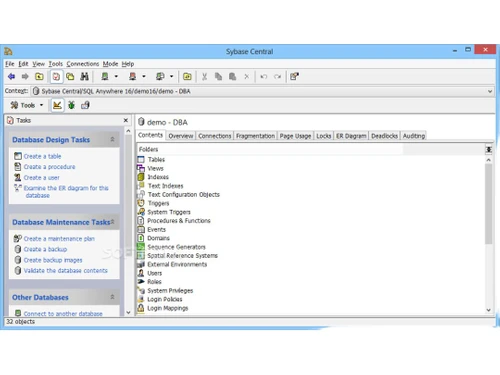
Task: Open the View menu
Action: click(x=38, y=64)
